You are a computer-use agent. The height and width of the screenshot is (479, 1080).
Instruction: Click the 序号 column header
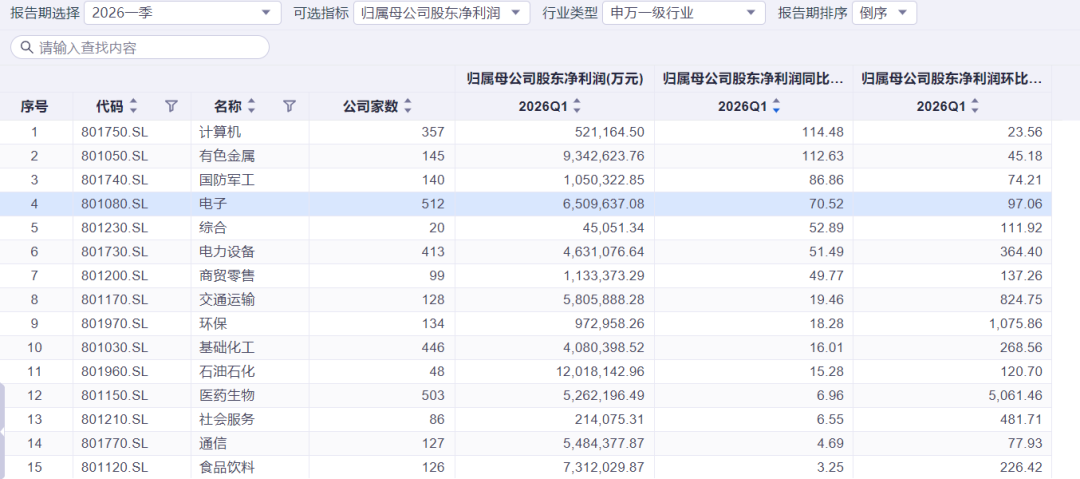tap(34, 106)
